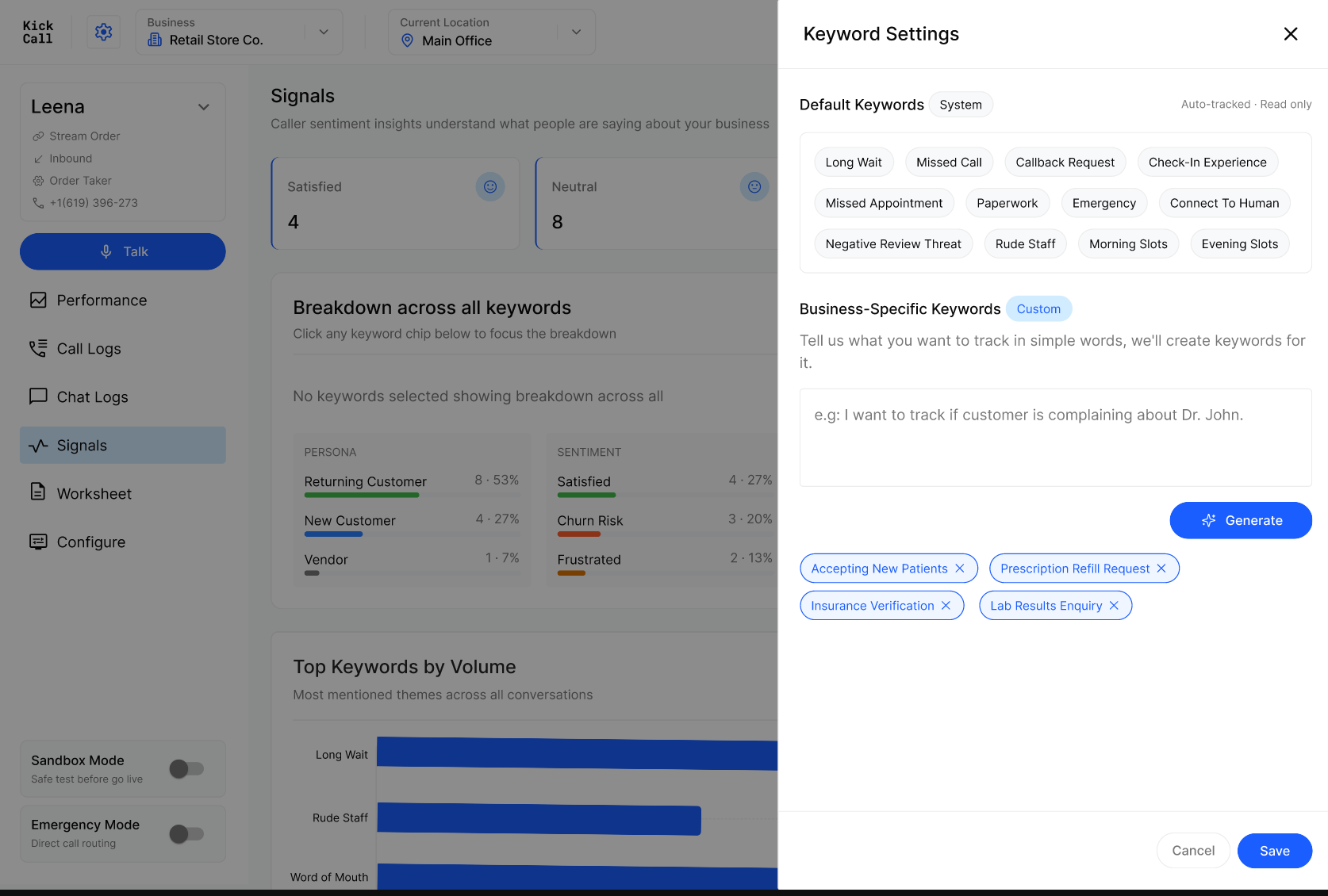The height and width of the screenshot is (896, 1328).
Task: Cancel the keyword settings changes
Action: point(1193,851)
